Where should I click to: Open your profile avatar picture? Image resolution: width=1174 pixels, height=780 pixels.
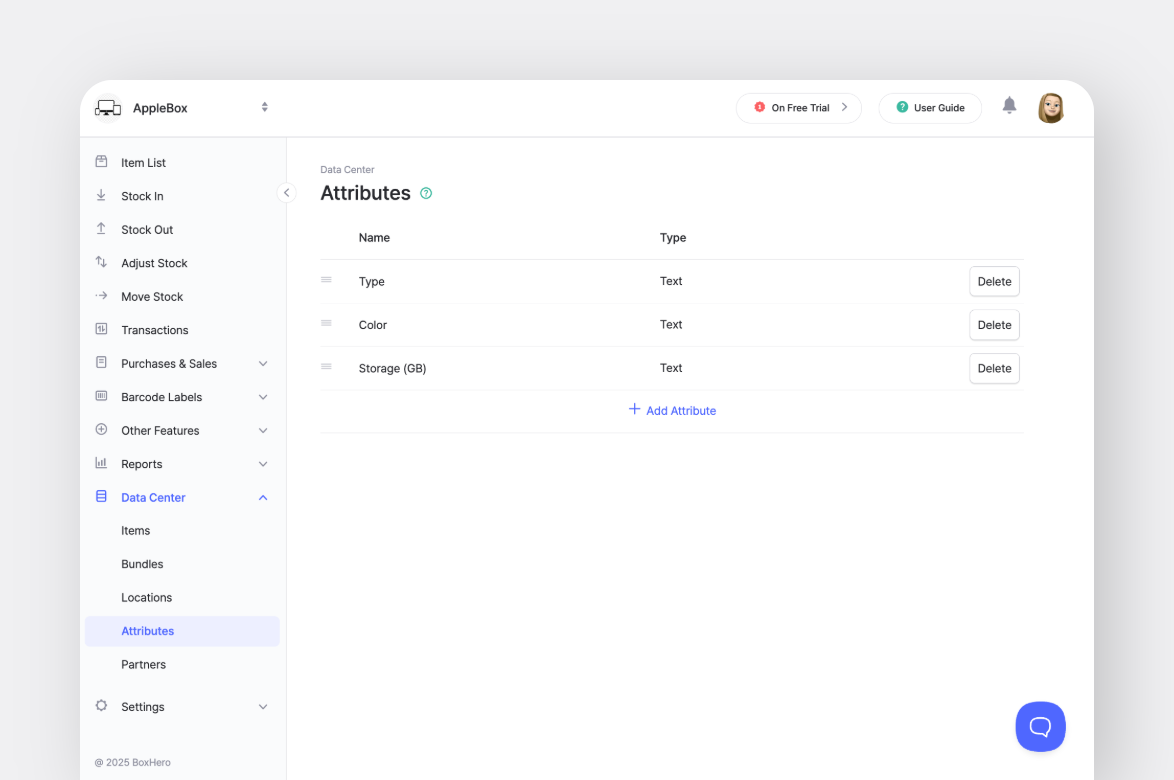(x=1051, y=107)
